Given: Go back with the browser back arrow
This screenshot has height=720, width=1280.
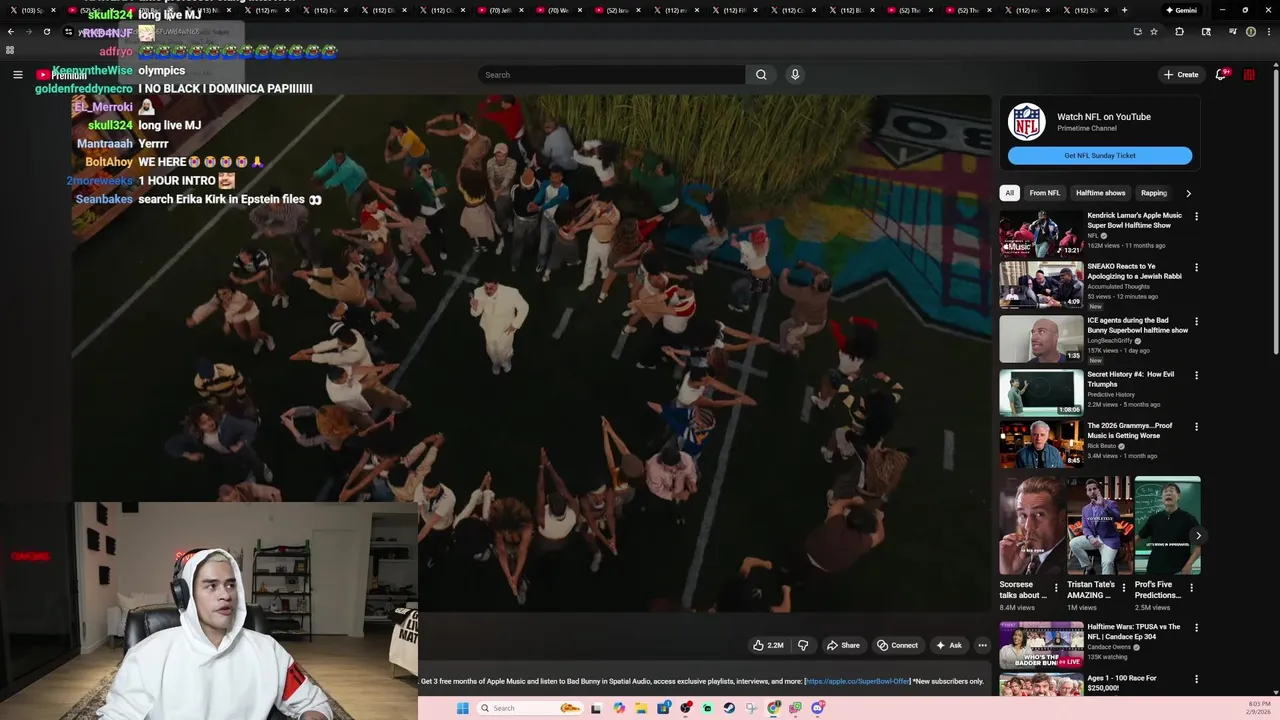Looking at the screenshot, I should pos(10,32).
